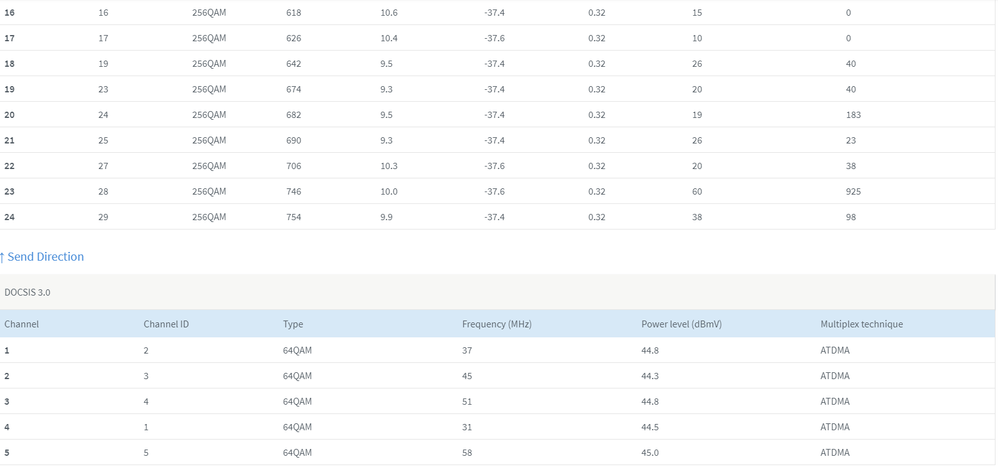Click the ATDMA cell in upstream channel 1
Image resolution: width=998 pixels, height=469 pixels.
click(x=834, y=351)
